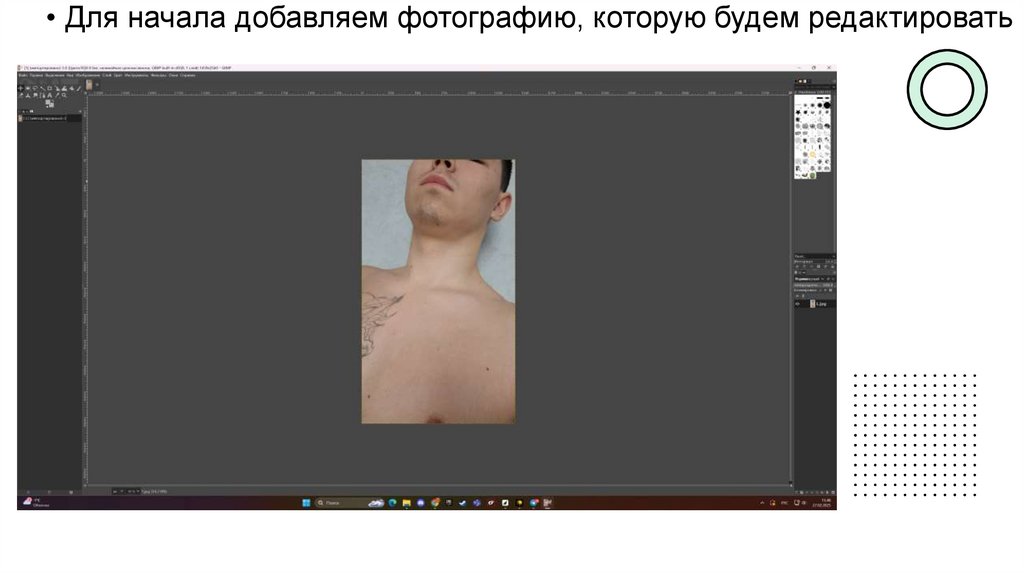Select the Paintbrush tool
Screen dimensions: 1024x574
coord(79,88)
